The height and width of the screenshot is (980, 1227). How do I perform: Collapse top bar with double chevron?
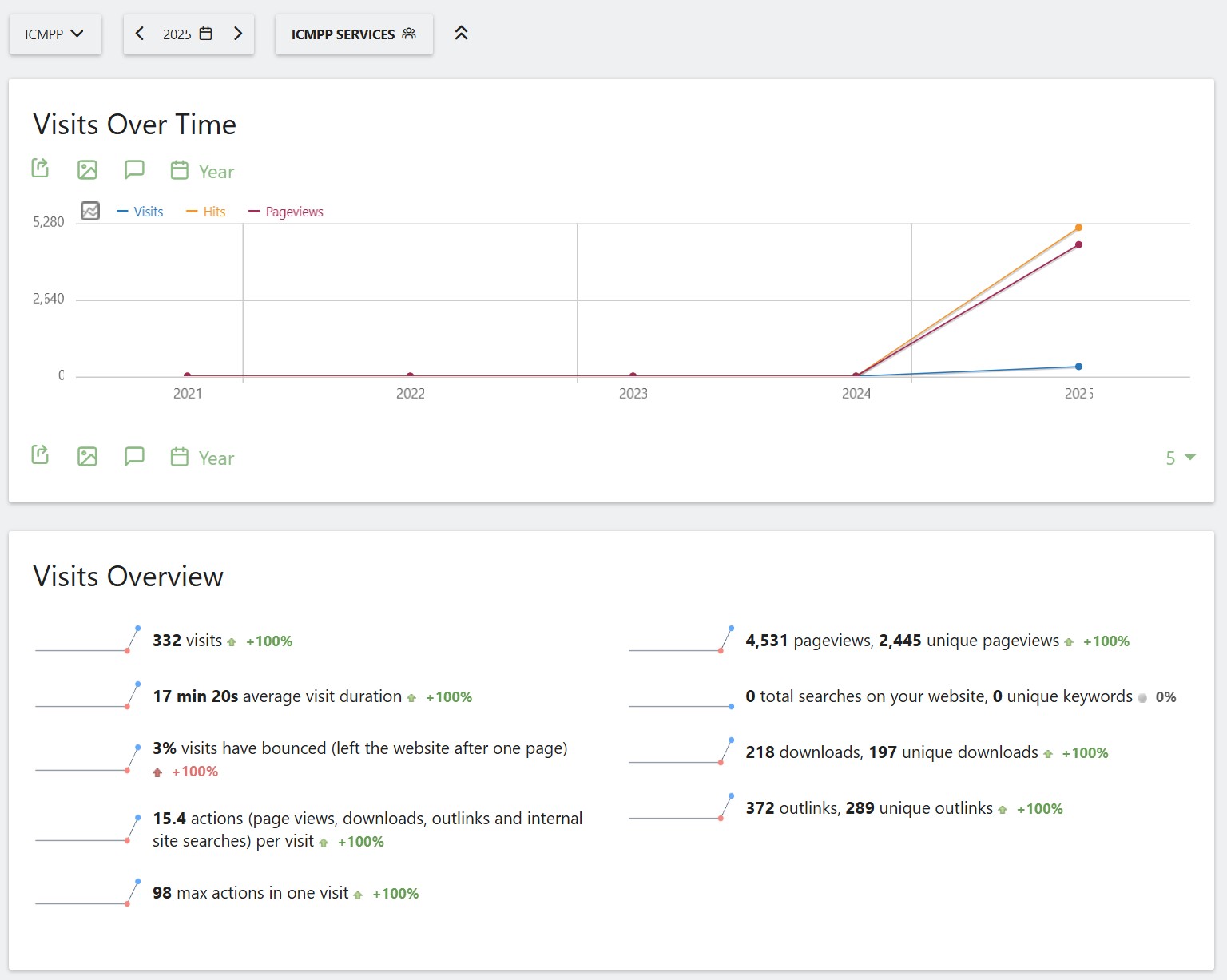[461, 34]
